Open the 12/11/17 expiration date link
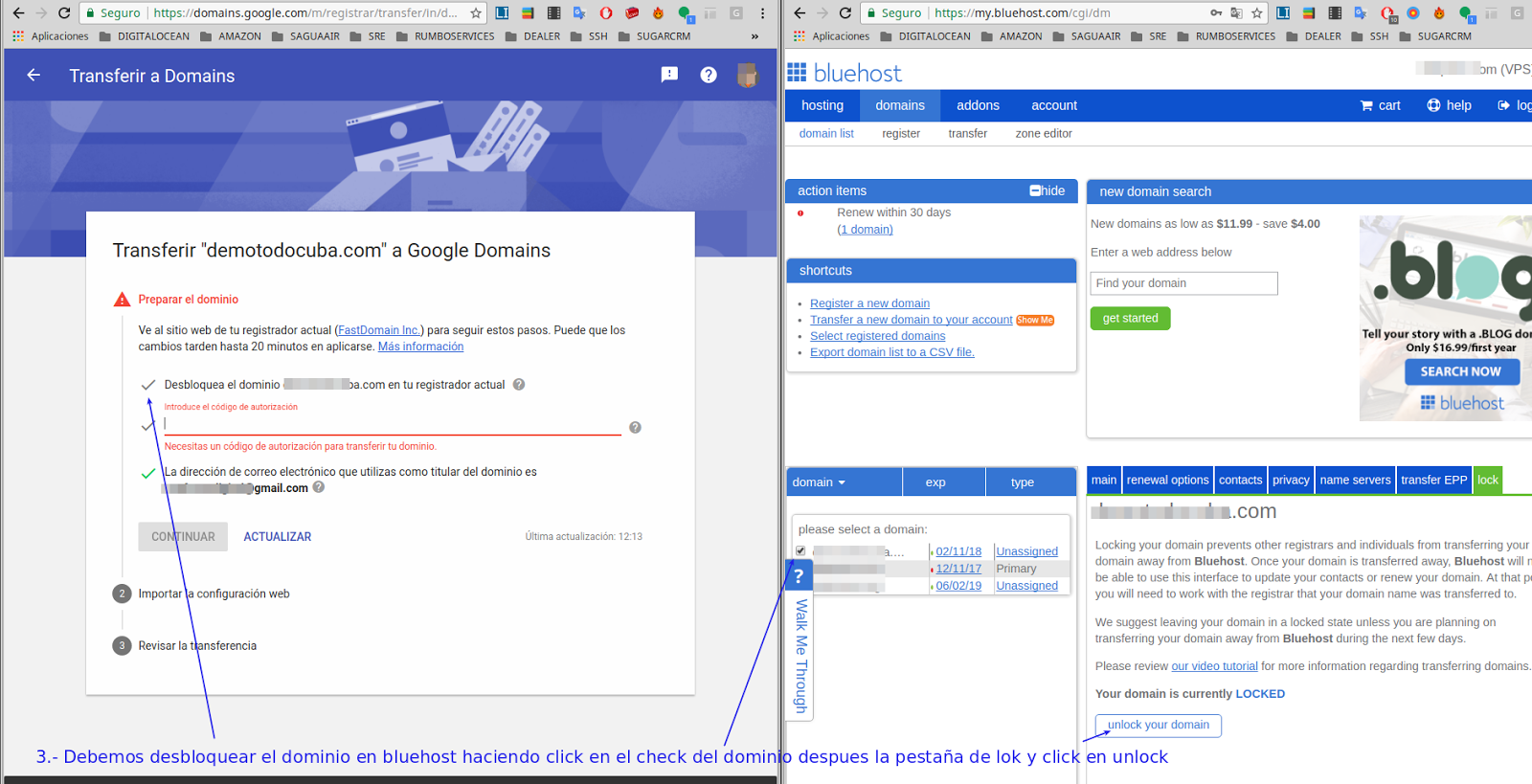 (x=958, y=569)
